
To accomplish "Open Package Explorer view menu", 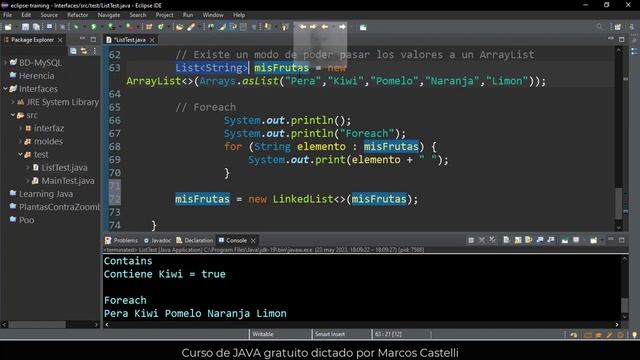I will [x=95, y=51].
